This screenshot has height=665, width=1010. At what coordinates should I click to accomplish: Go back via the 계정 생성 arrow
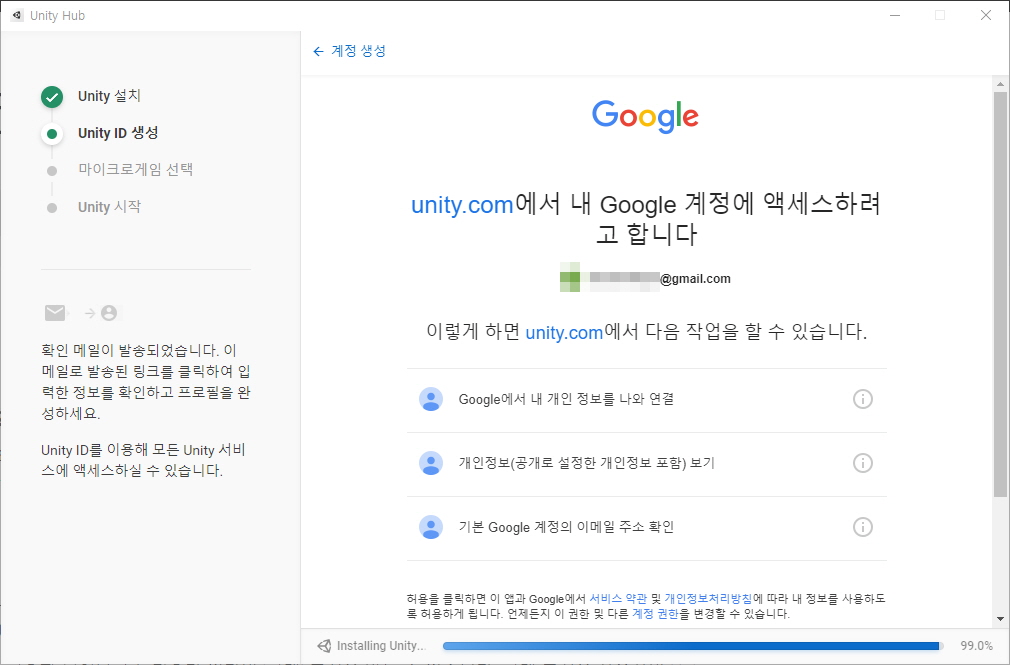tap(318, 52)
